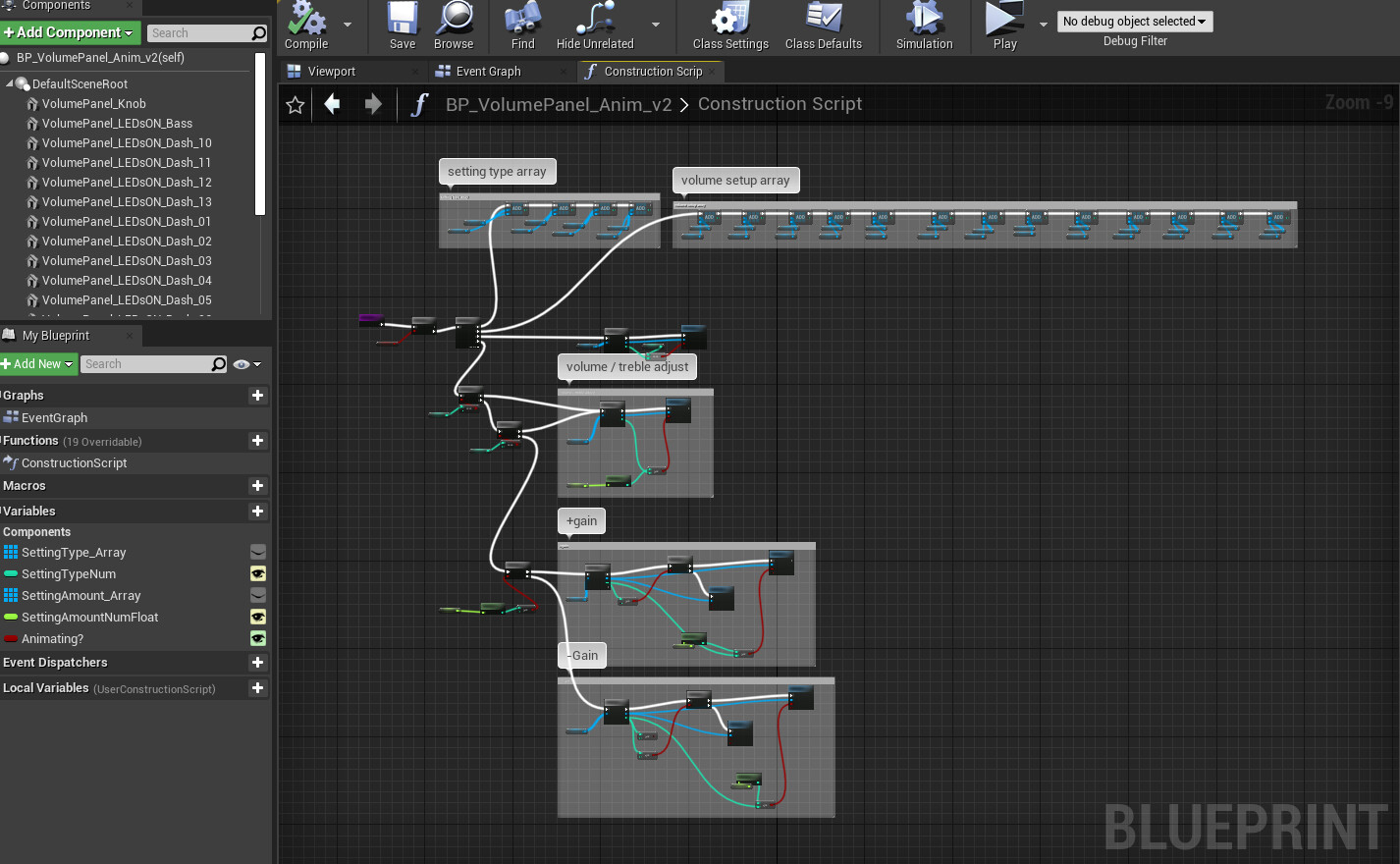This screenshot has height=864, width=1400.
Task: Select BP_VolumePanel_Anim_v2(self) root entry
Action: click(x=100, y=58)
